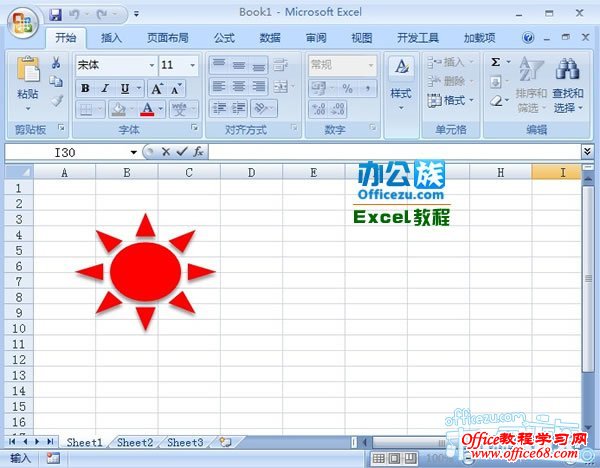Screen dimensions: 600x468
Task: Expand the formula bar
Action: (x=588, y=152)
